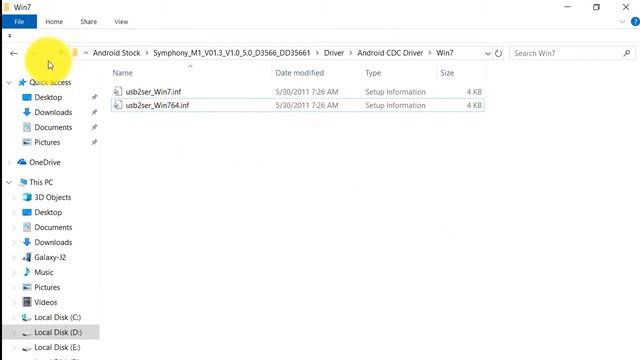The image size is (640, 360).
Task: Click pin icon next to Downloads
Action: (94, 112)
